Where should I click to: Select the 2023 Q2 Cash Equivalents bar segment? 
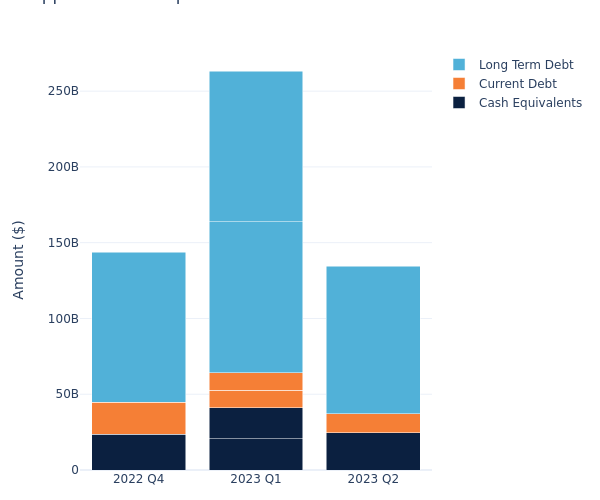pyautogui.click(x=373, y=451)
